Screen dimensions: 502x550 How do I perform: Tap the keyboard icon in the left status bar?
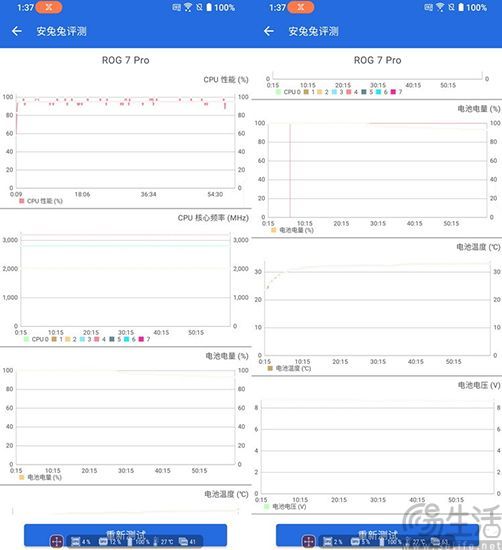[177, 7]
